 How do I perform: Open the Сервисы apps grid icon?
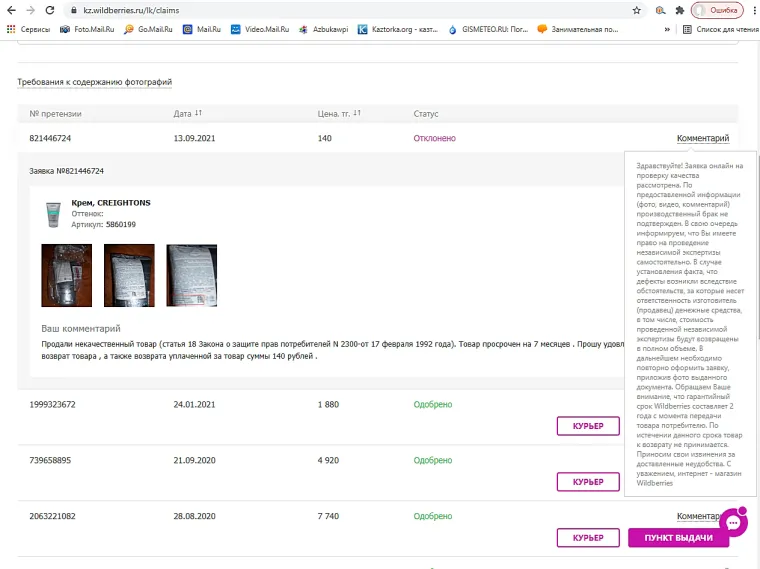click(11, 30)
